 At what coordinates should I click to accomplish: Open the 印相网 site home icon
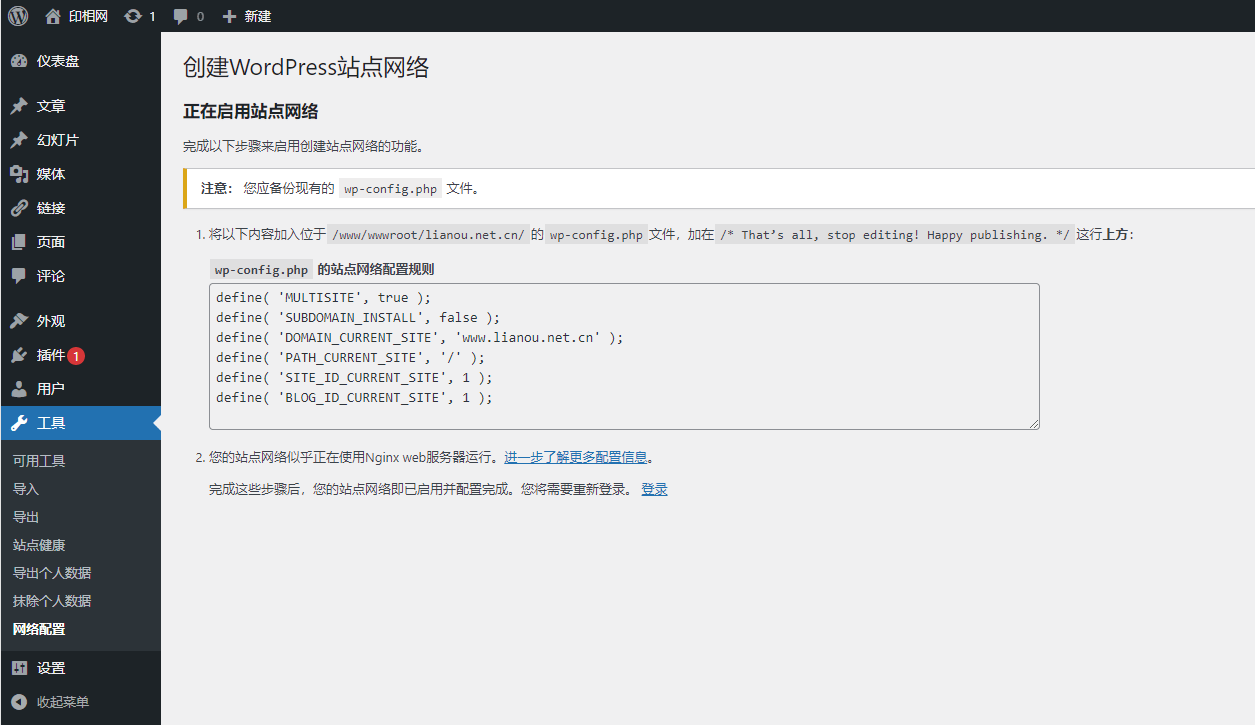click(x=53, y=16)
